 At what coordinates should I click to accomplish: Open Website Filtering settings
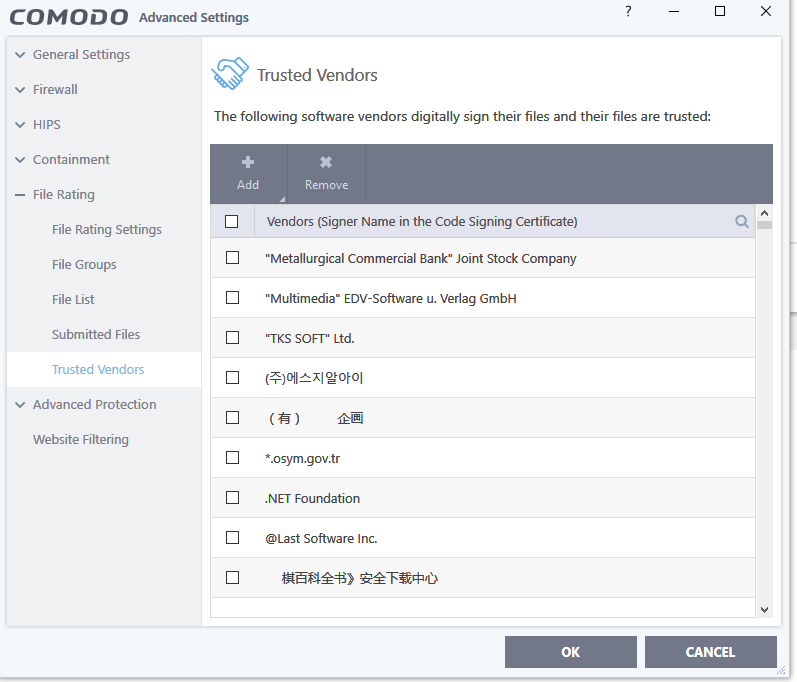[x=81, y=440]
